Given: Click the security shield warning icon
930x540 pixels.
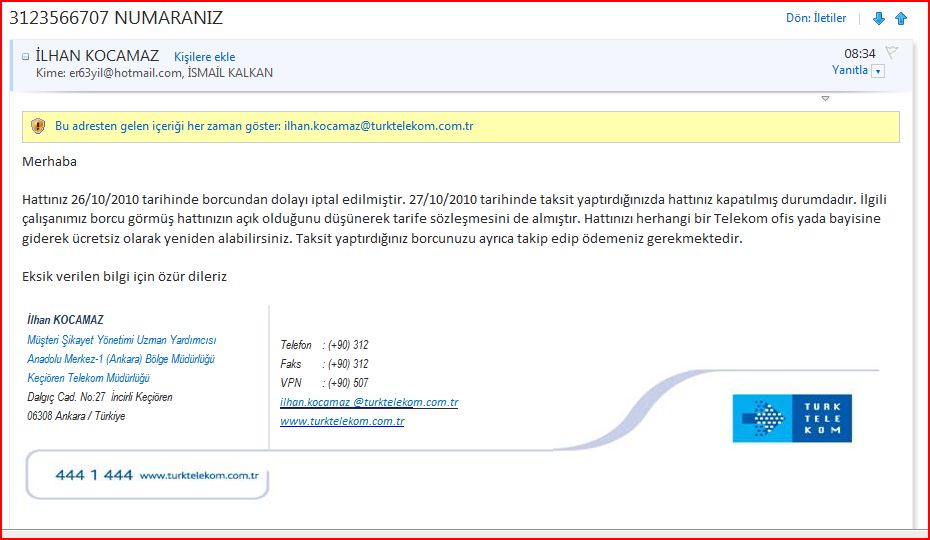Looking at the screenshot, I should [x=38, y=126].
